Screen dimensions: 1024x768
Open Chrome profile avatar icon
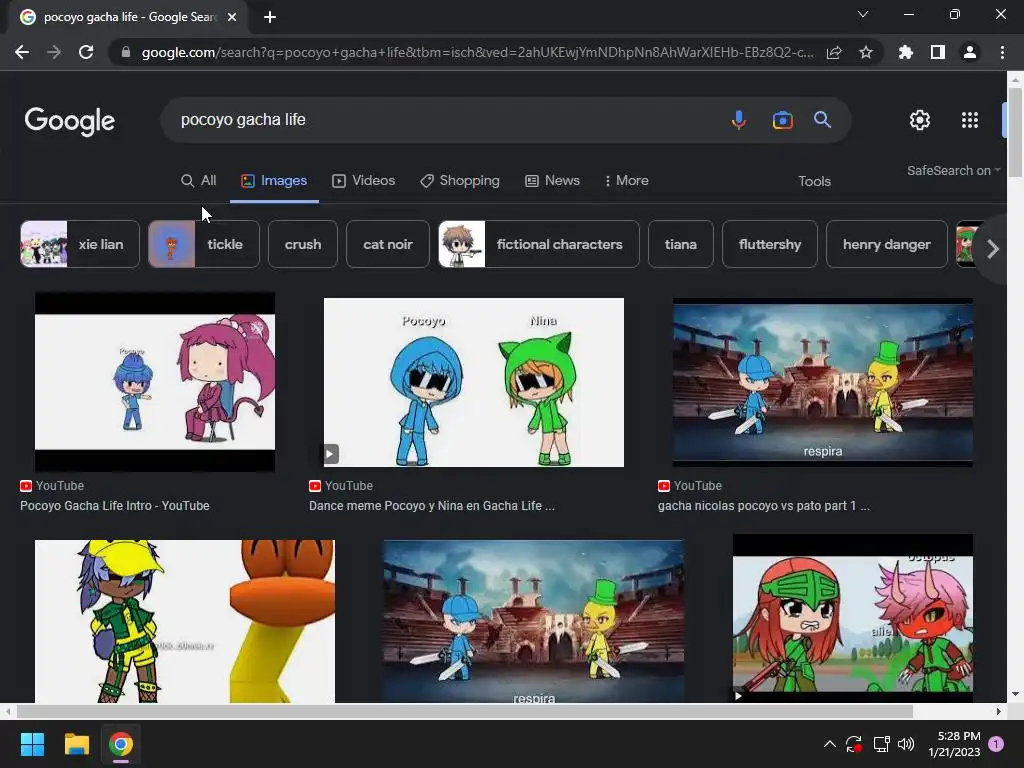point(970,52)
